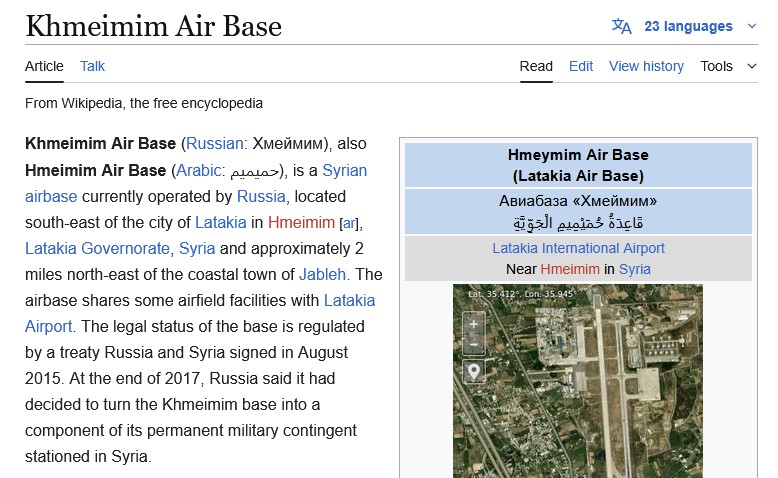This screenshot has height=478, width=778.
Task: Open the View history tab
Action: (646, 66)
